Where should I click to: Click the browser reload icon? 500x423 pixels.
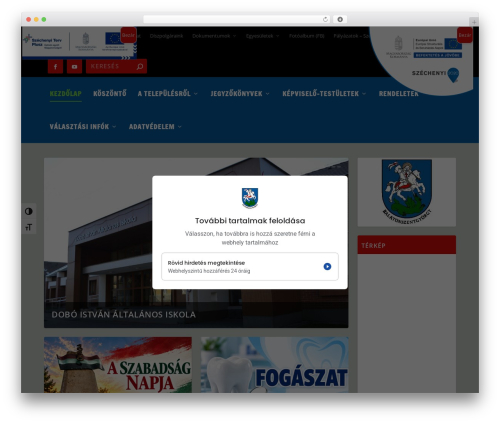click(325, 19)
